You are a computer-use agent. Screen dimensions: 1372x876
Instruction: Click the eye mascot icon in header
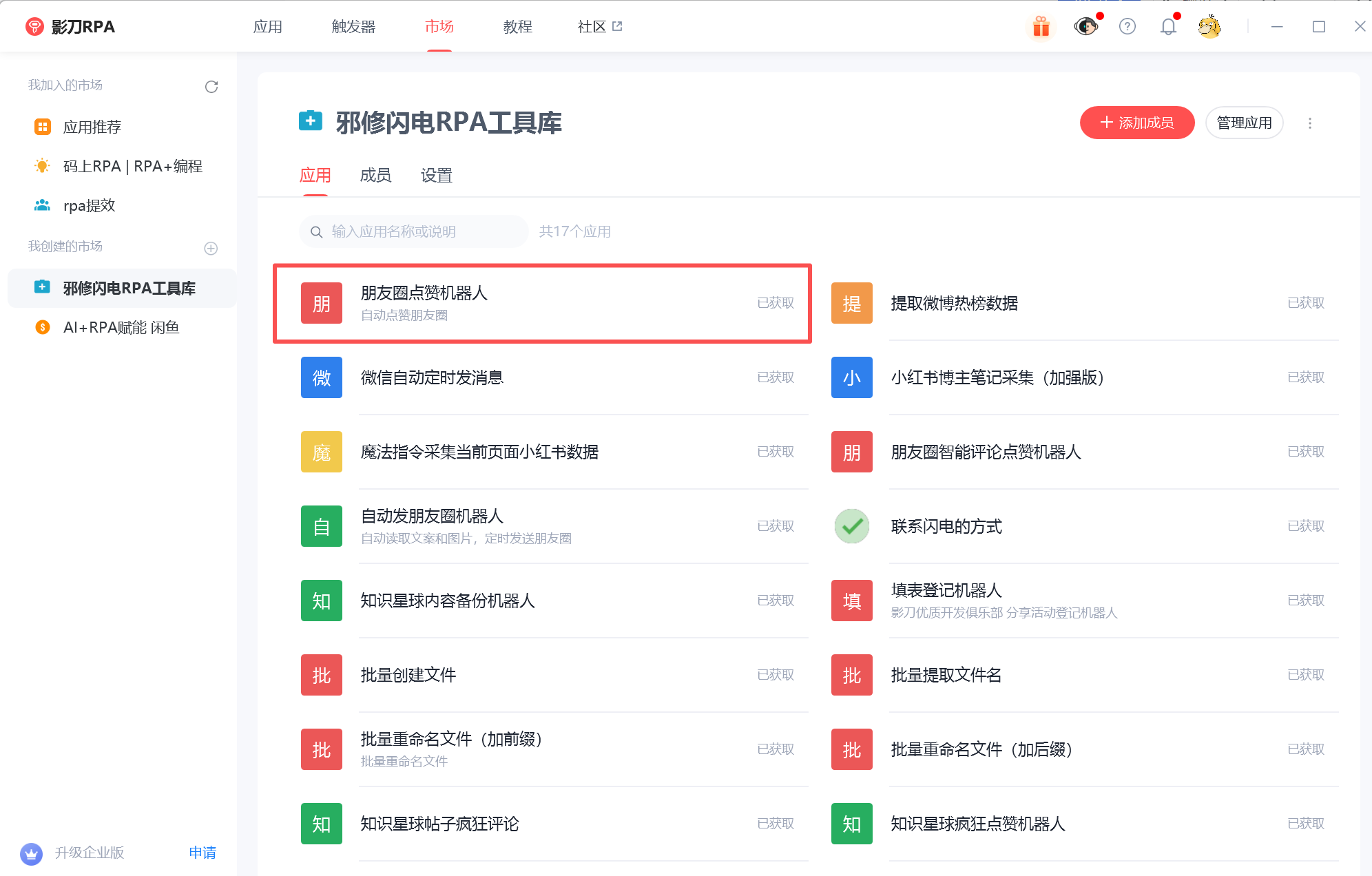coord(1085,27)
